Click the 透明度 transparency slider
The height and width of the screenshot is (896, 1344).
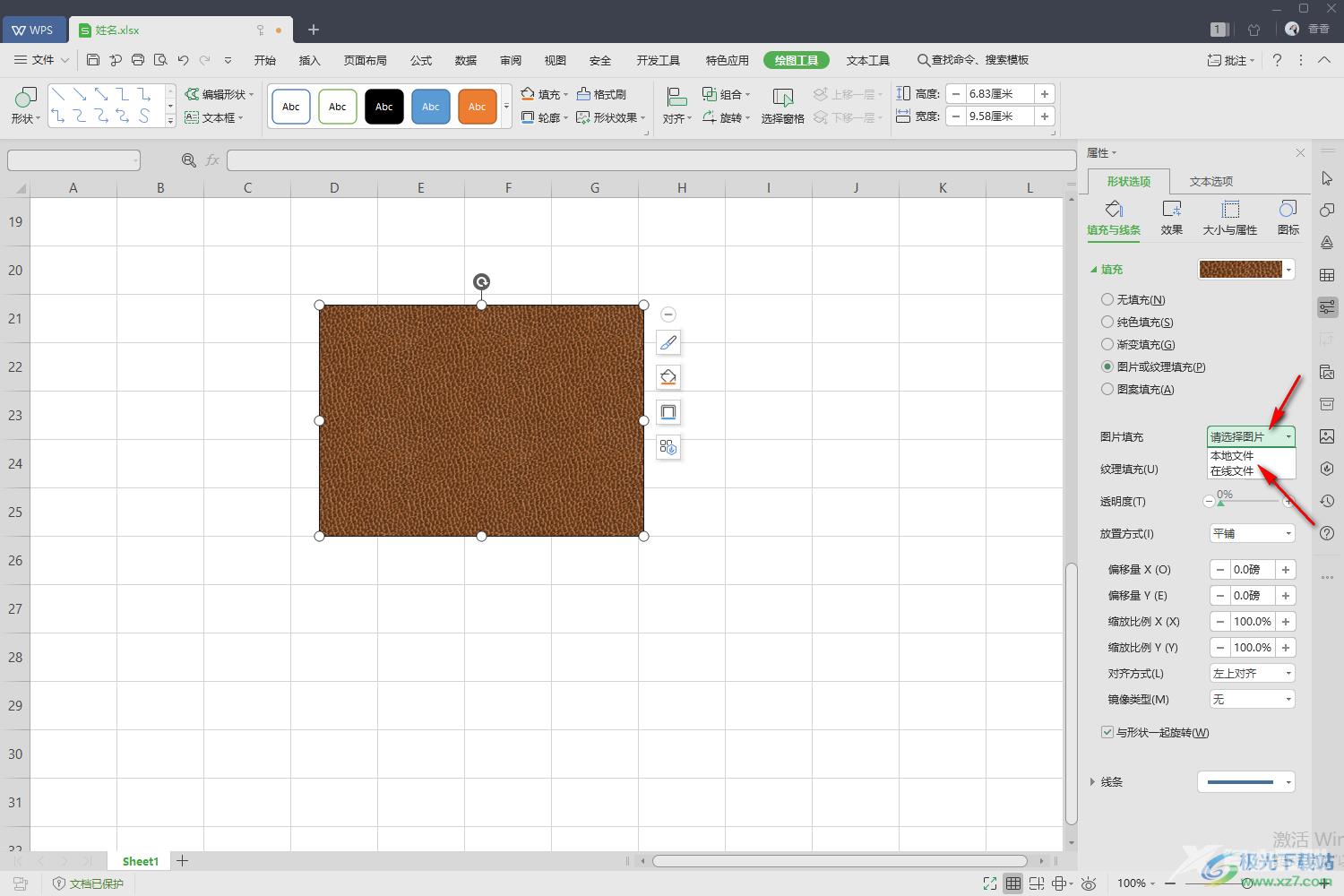pos(1248,502)
